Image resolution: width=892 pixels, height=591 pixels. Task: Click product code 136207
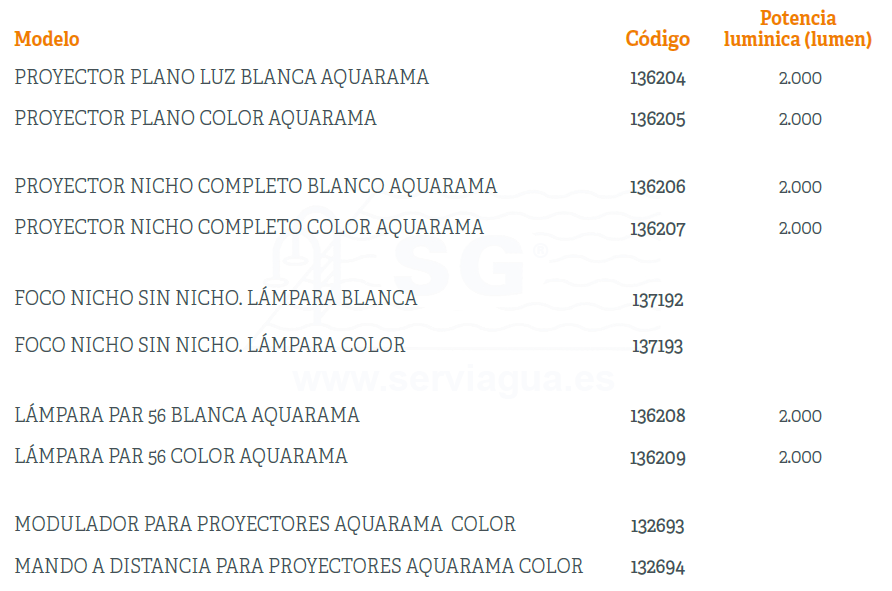(x=657, y=229)
